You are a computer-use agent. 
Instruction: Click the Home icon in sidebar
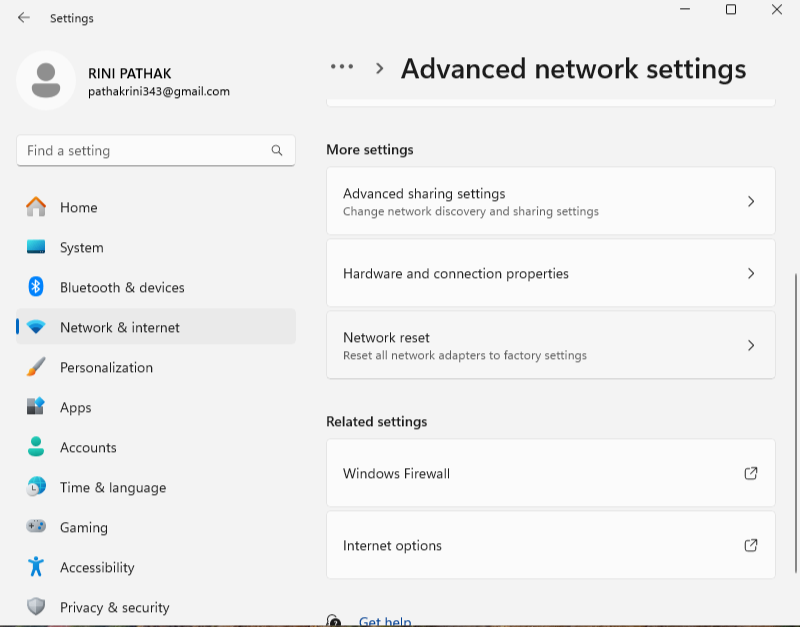(36, 207)
